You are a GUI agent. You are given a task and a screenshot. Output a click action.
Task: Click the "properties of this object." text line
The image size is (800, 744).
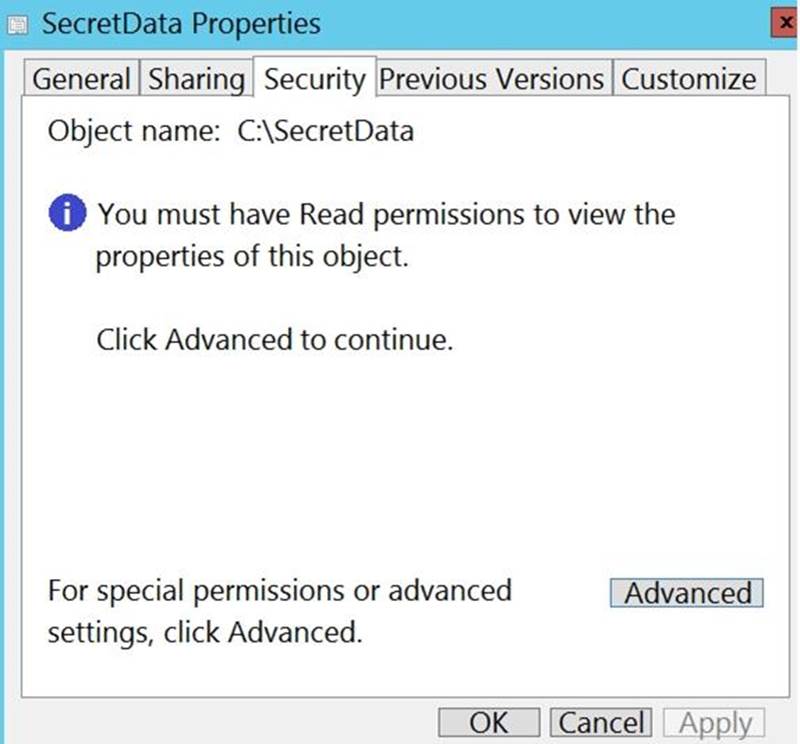[252, 256]
